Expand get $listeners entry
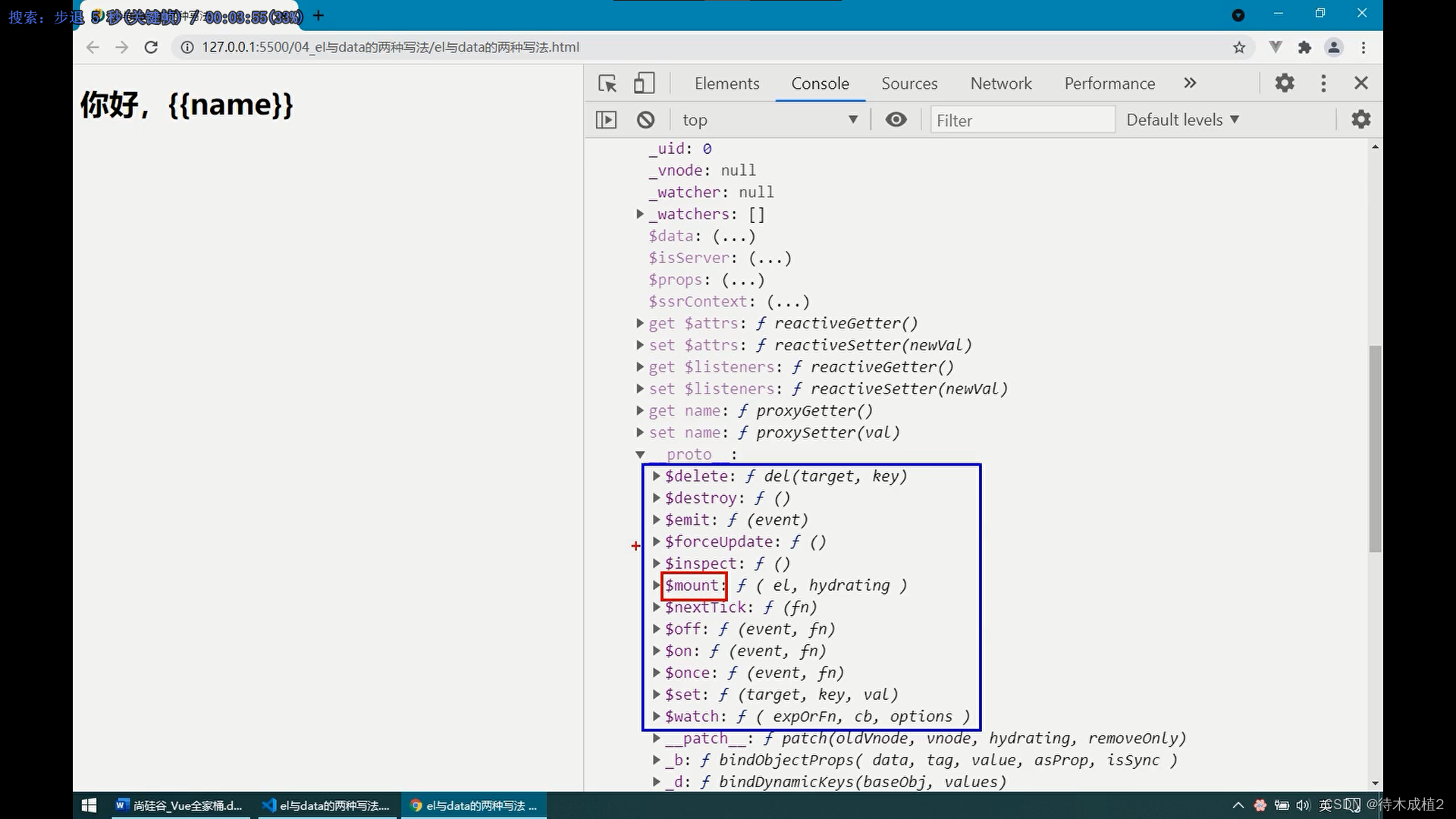Viewport: 1456px width, 819px height. click(x=640, y=368)
